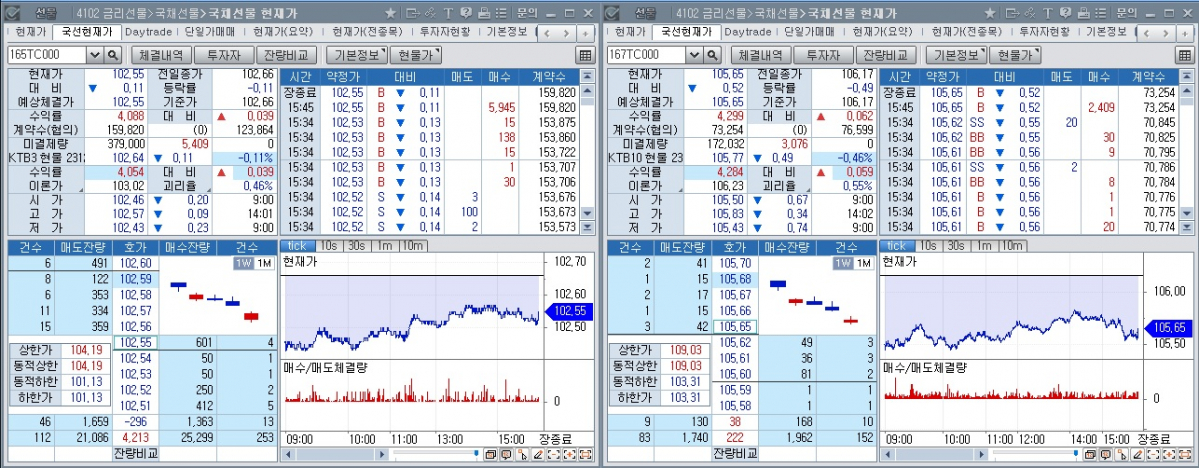The width and height of the screenshot is (1199, 468).
Task: Expand 현물가 dropdown button in left window
Action: pos(416,55)
